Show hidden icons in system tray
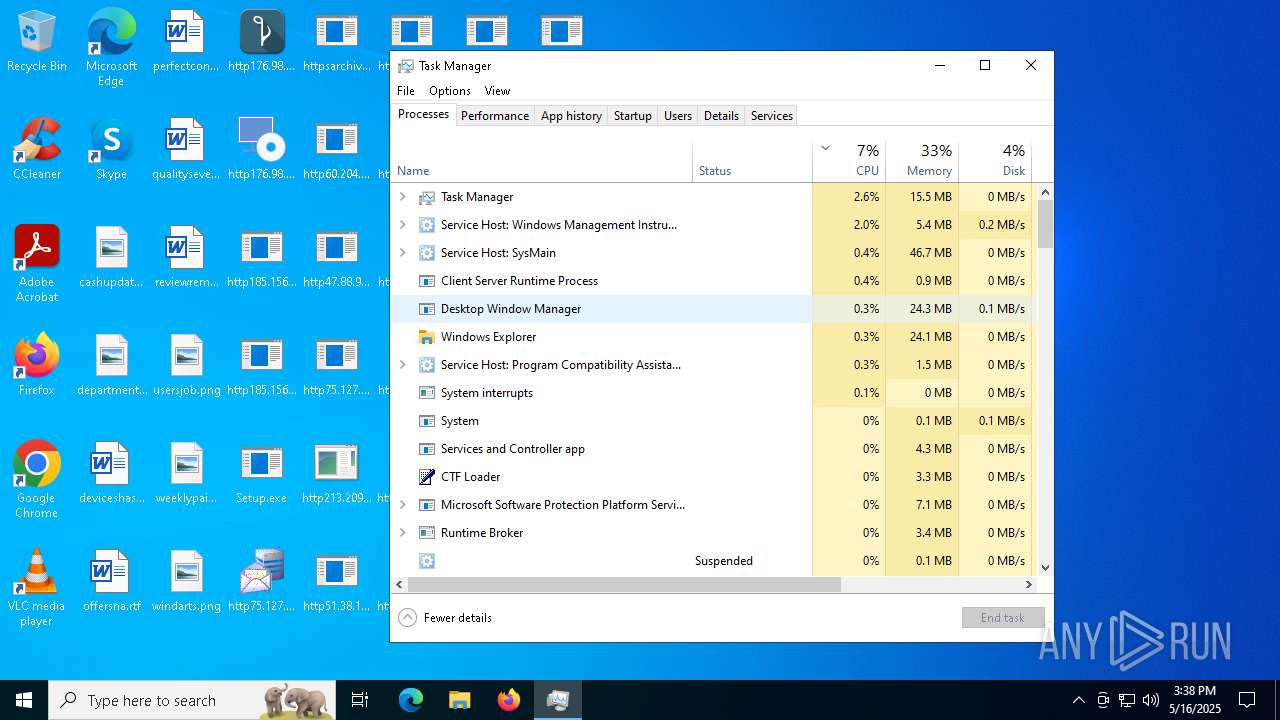Screen dimensions: 1280x720 1078,700
